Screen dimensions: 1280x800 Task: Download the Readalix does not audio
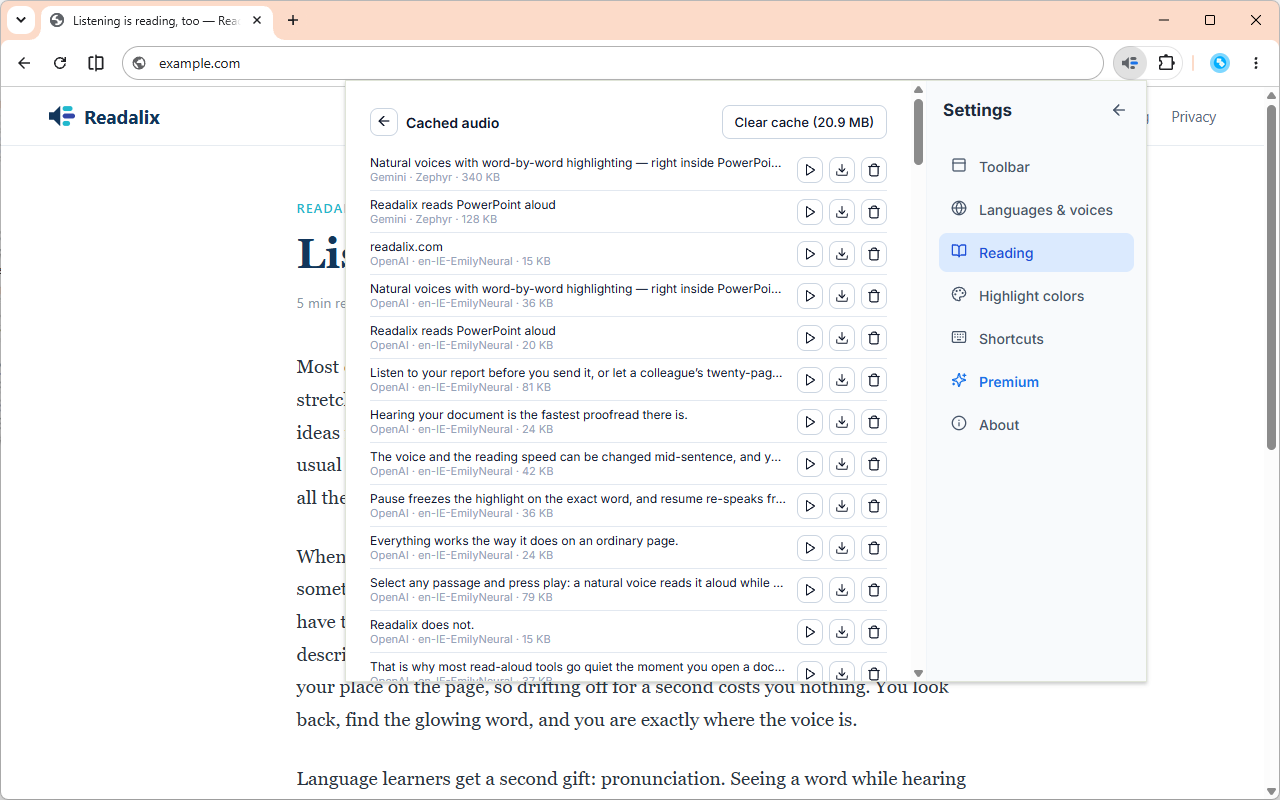(x=842, y=632)
